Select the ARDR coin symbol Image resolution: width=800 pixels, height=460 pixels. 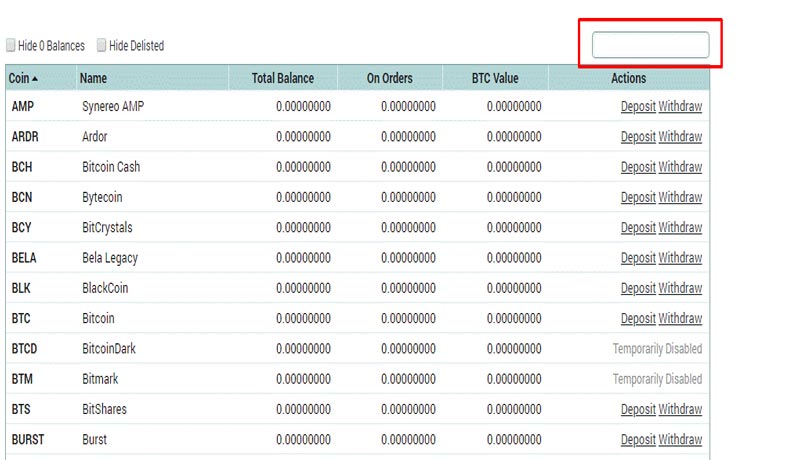(25, 137)
